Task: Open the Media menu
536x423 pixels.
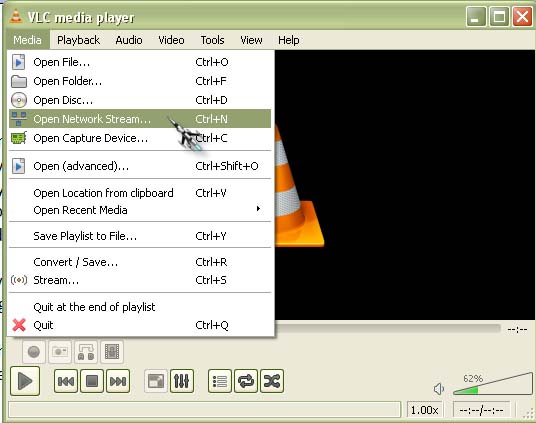Action: [27, 40]
